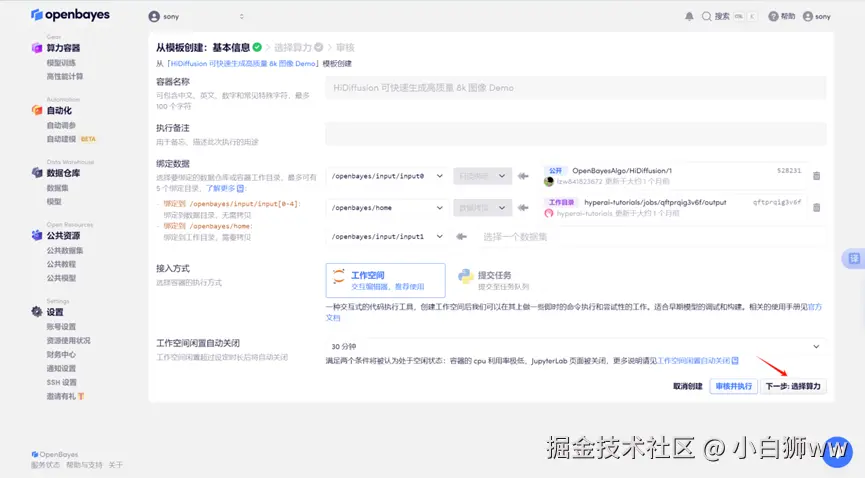Click the external link icon next to 了解更多

241,189
